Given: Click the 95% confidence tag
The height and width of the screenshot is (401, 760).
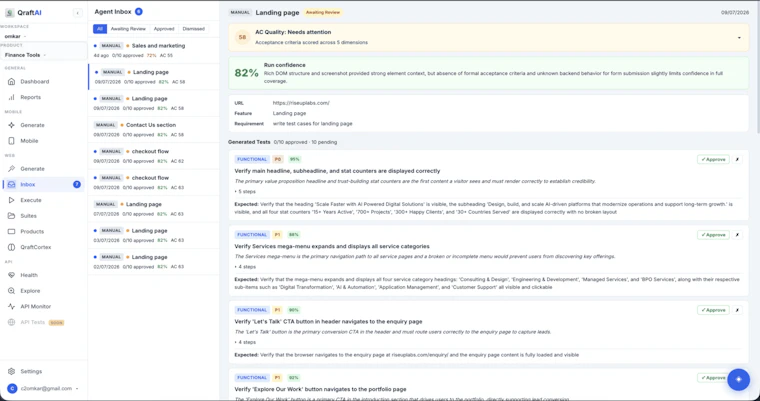Looking at the screenshot, I should (x=294, y=159).
